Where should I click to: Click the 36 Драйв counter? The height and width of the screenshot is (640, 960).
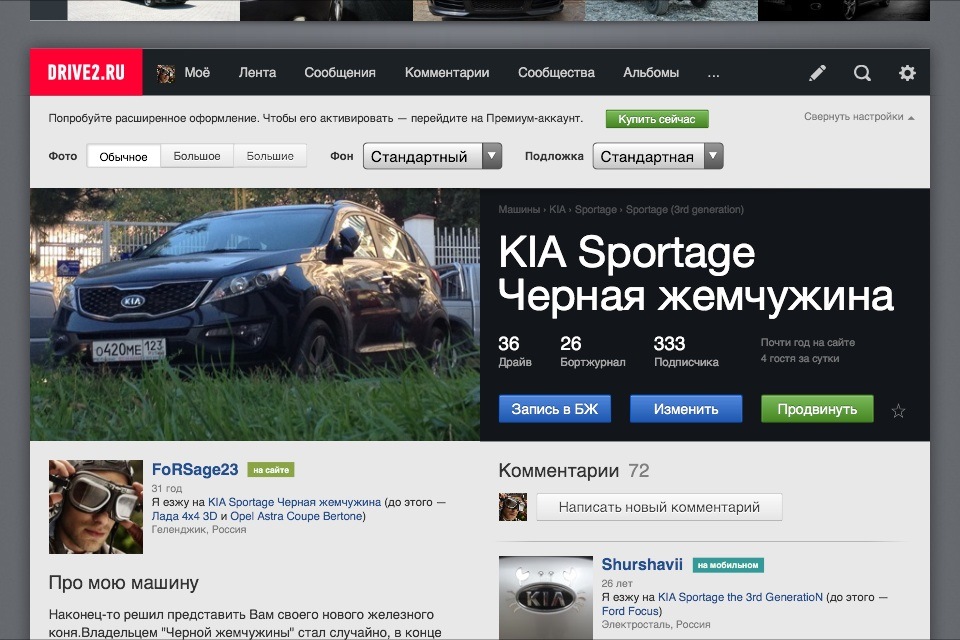(x=515, y=351)
